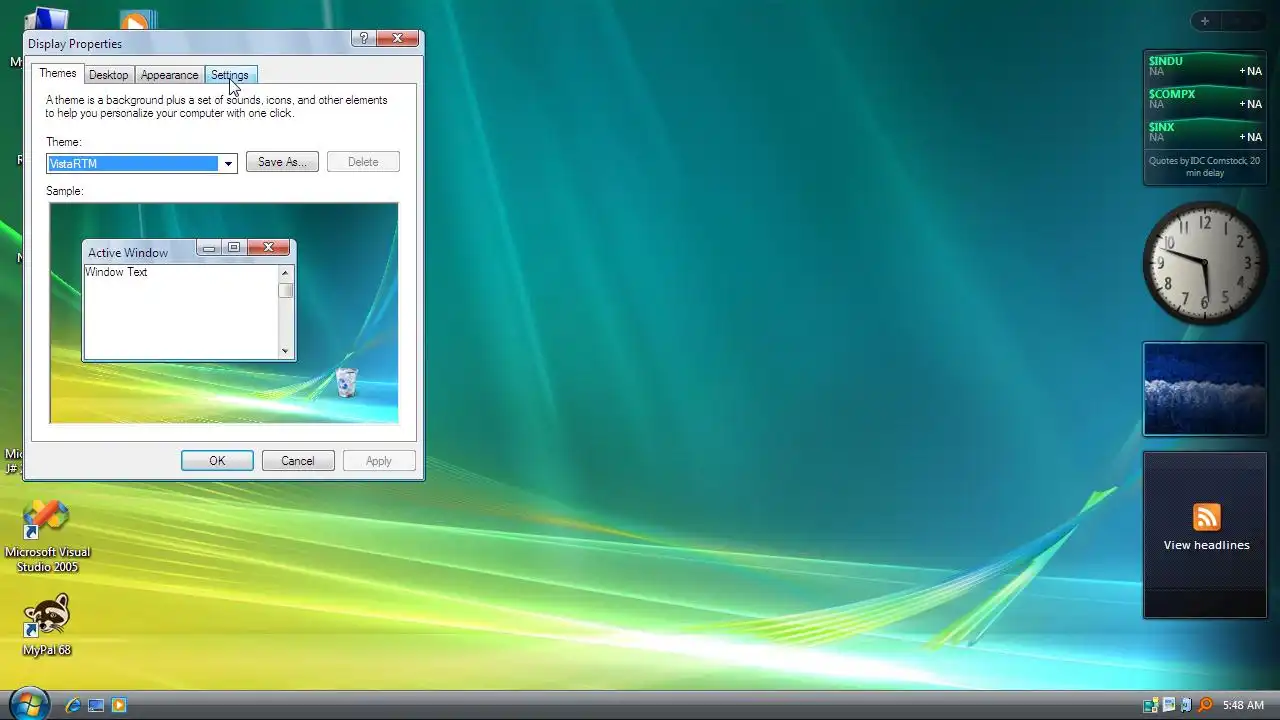Open the Start menu orb

point(28,703)
